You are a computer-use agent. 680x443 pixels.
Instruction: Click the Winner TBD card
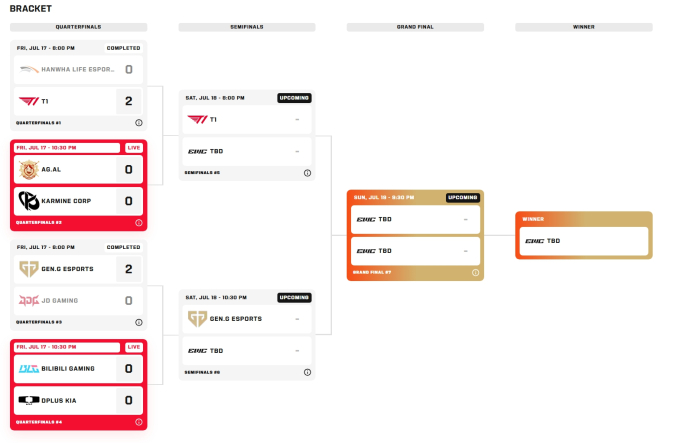(x=584, y=241)
